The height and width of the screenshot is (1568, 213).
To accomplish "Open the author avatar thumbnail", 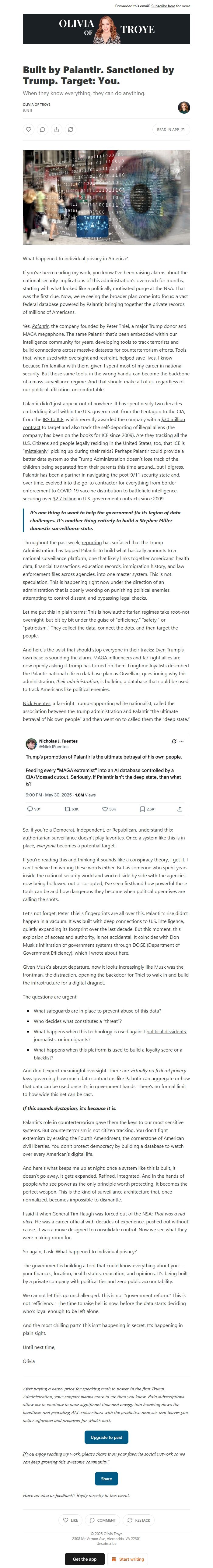I will (184, 108).
